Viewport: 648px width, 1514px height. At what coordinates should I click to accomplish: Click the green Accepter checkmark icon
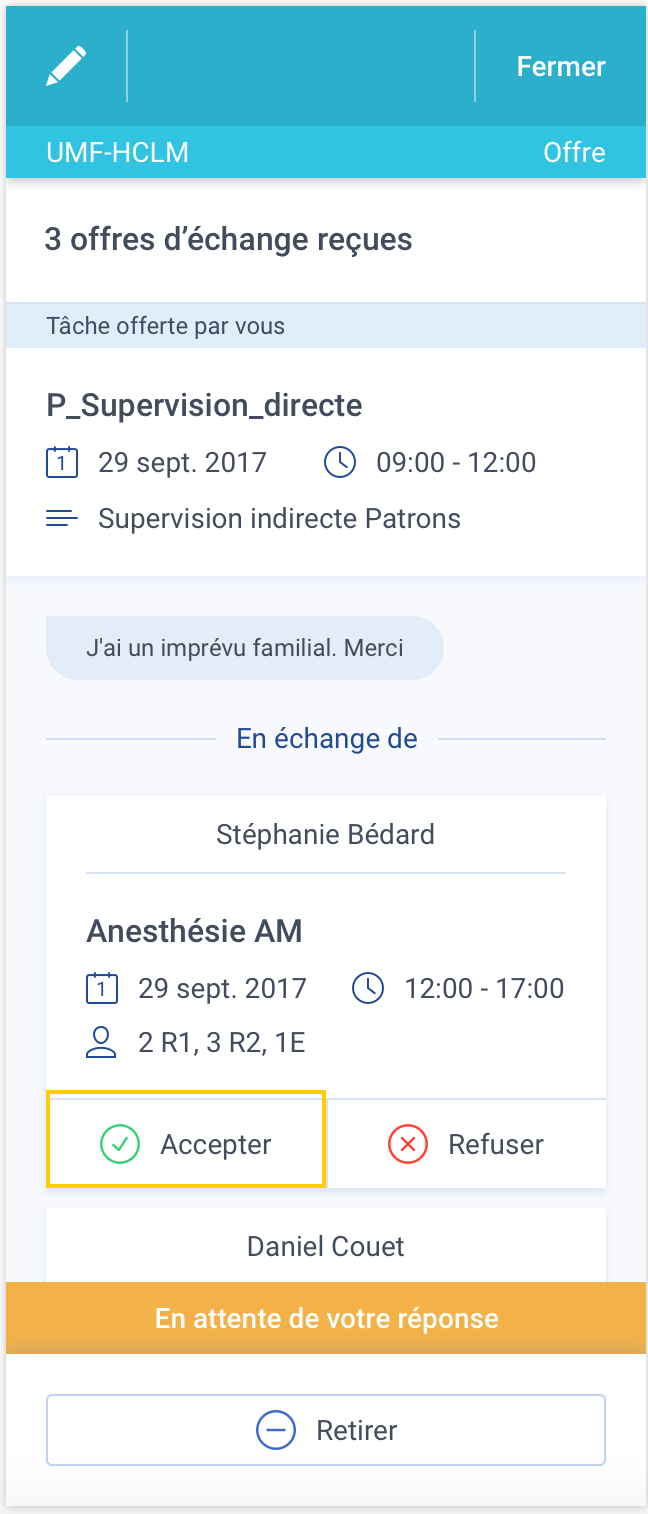pos(120,1144)
